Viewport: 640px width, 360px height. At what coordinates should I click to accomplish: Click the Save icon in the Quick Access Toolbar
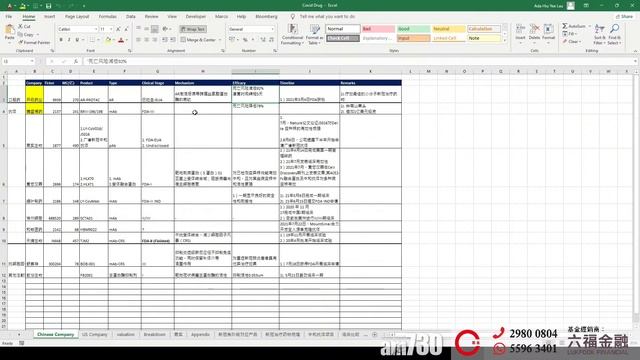pyautogui.click(x=48, y=6)
